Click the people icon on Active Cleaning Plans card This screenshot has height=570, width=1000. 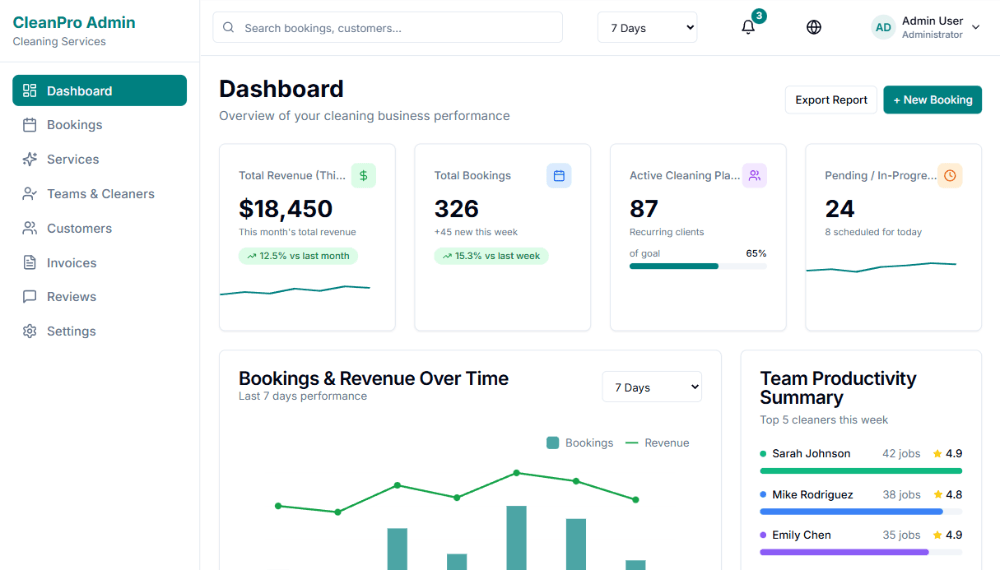pos(754,175)
